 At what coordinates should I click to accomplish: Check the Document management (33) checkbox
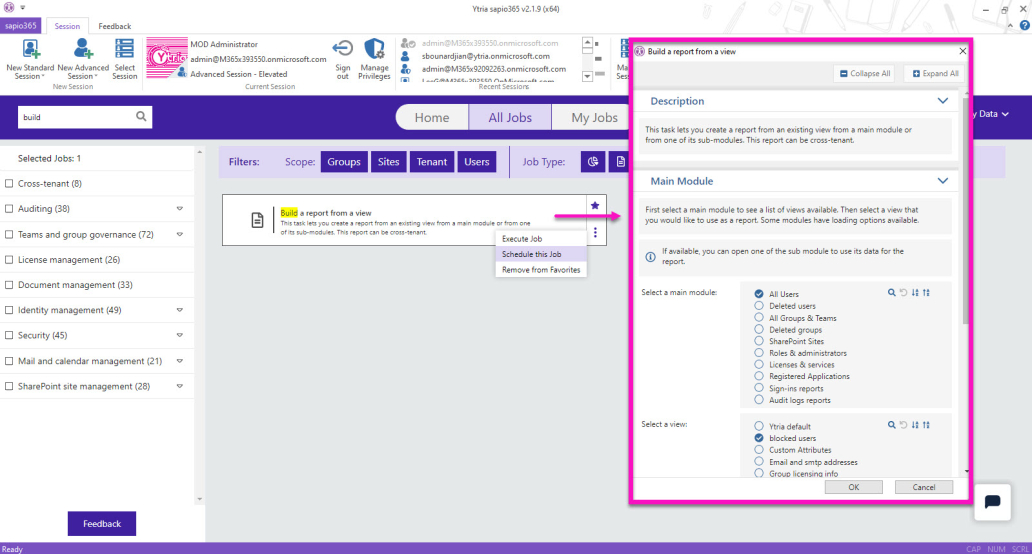pyautogui.click(x=9, y=285)
